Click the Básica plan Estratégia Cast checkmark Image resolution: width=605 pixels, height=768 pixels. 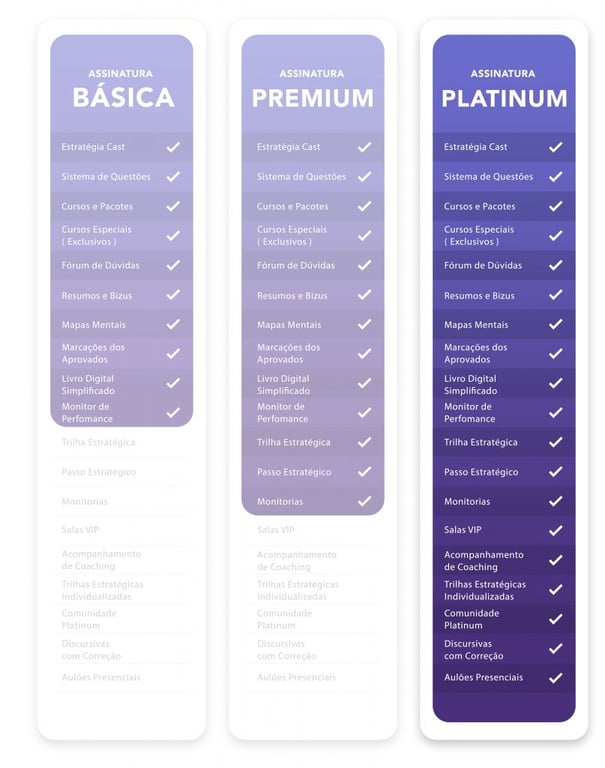coord(173,147)
